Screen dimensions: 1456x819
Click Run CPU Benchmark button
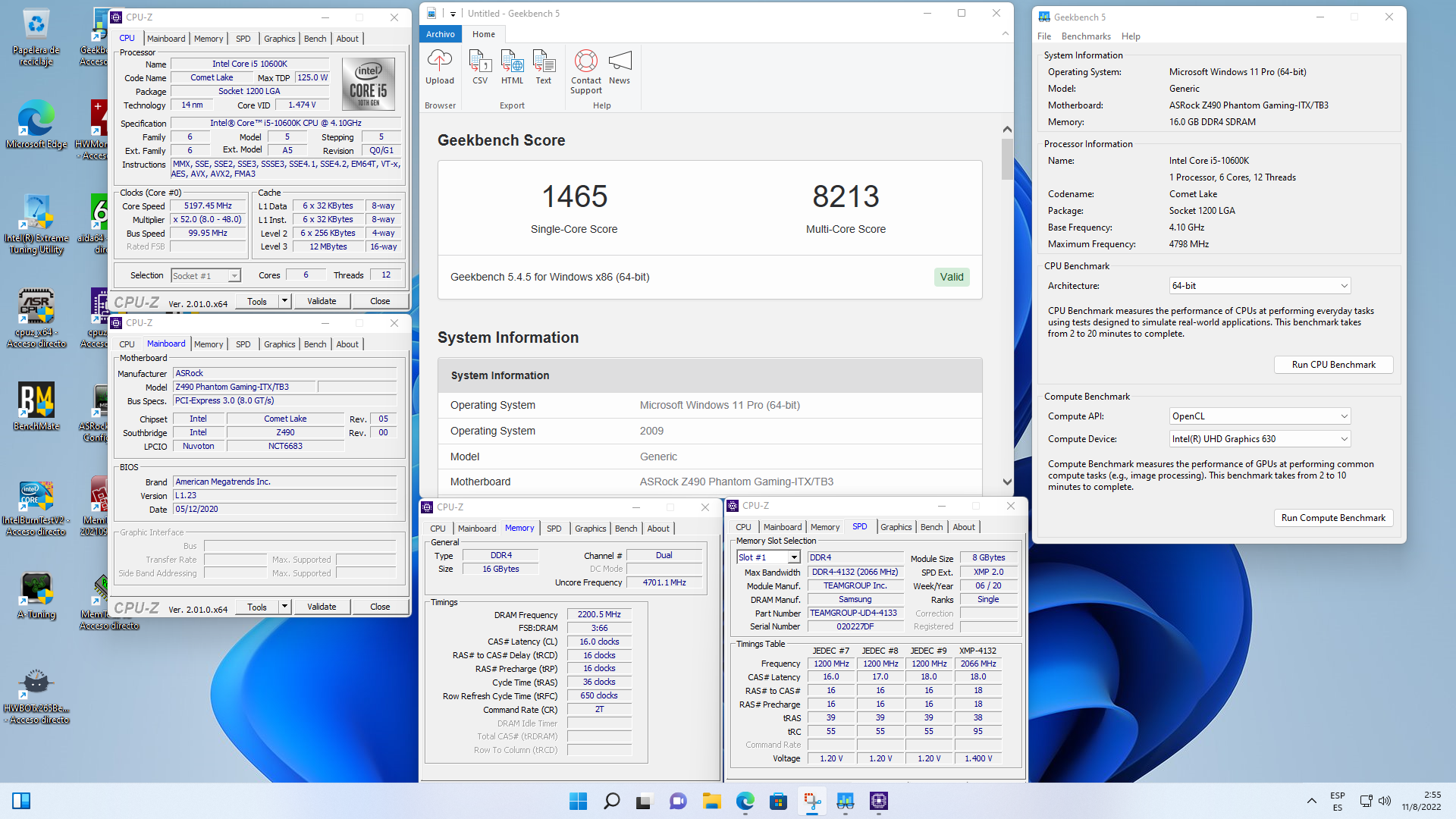pyautogui.click(x=1333, y=365)
